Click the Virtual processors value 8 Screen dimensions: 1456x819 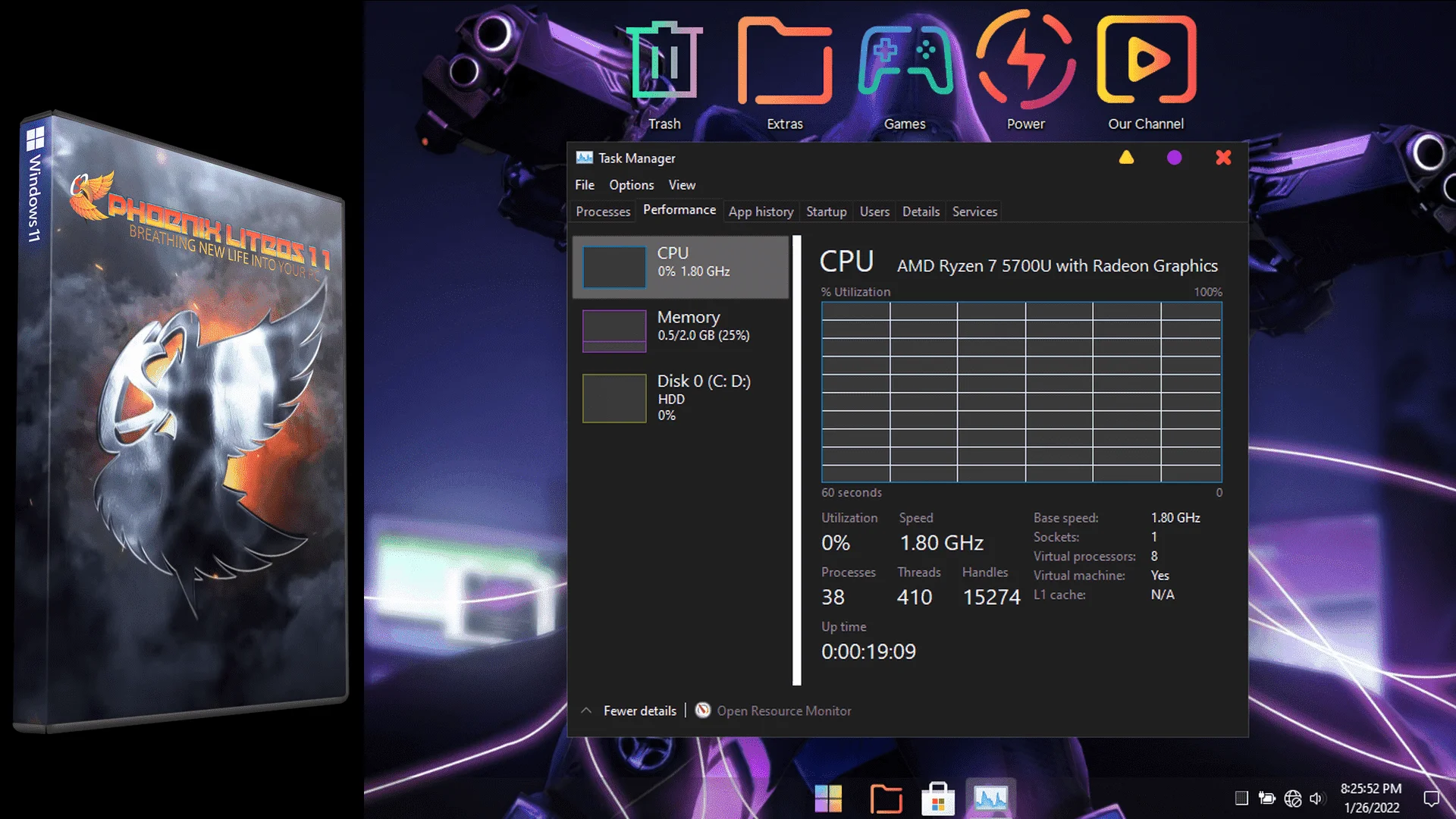point(1154,556)
